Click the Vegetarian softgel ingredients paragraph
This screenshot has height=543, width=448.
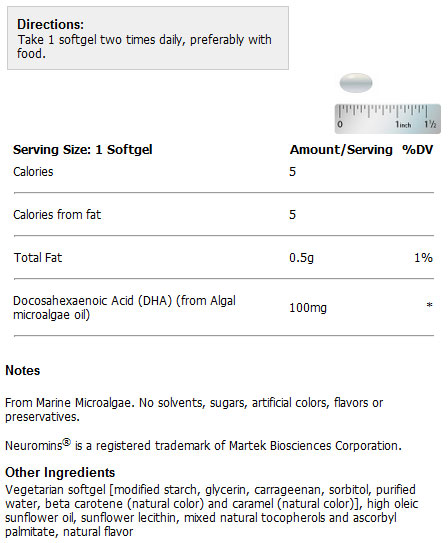point(212,510)
